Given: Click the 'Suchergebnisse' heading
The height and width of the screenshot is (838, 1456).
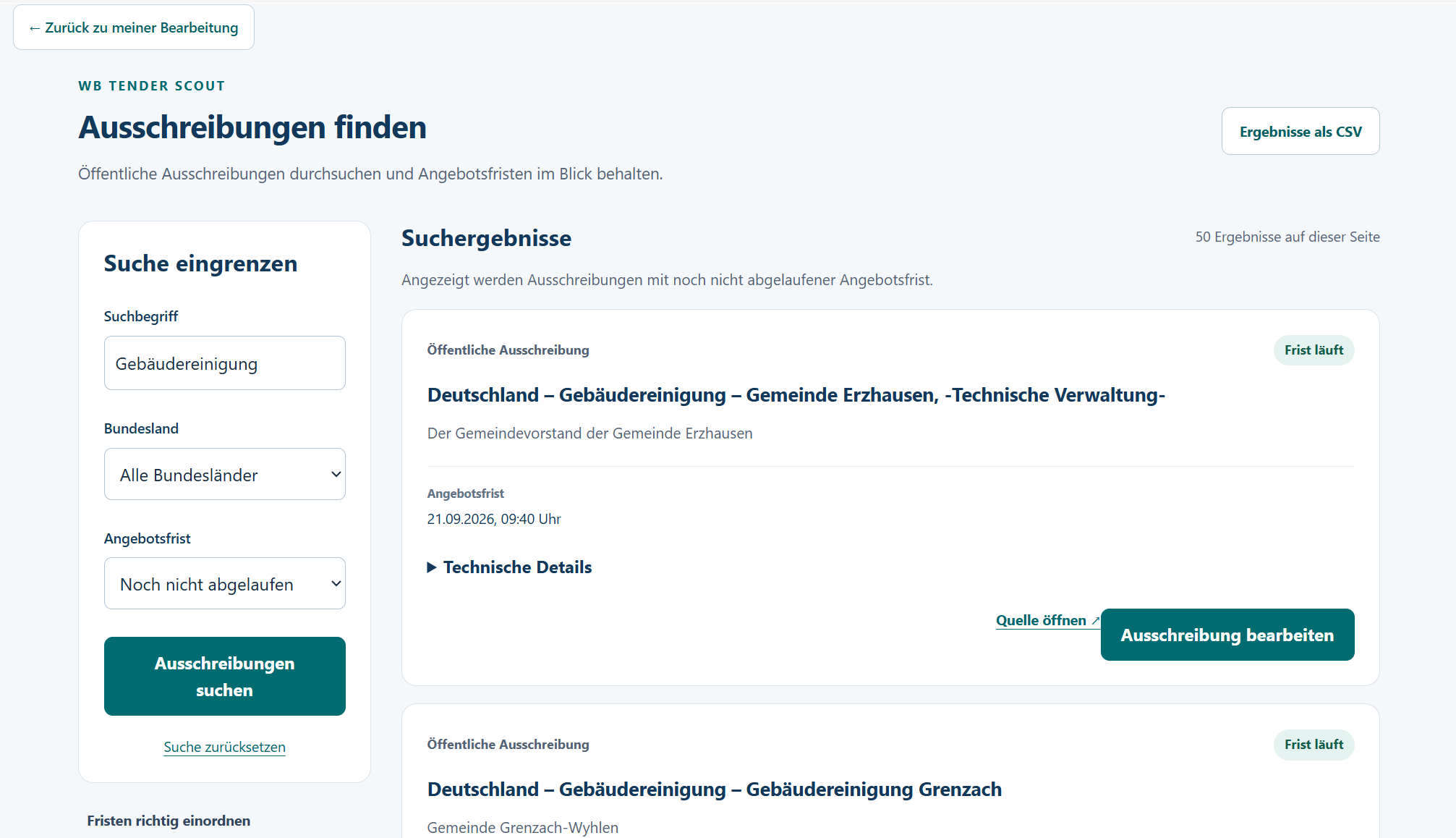Looking at the screenshot, I should pyautogui.click(x=486, y=238).
